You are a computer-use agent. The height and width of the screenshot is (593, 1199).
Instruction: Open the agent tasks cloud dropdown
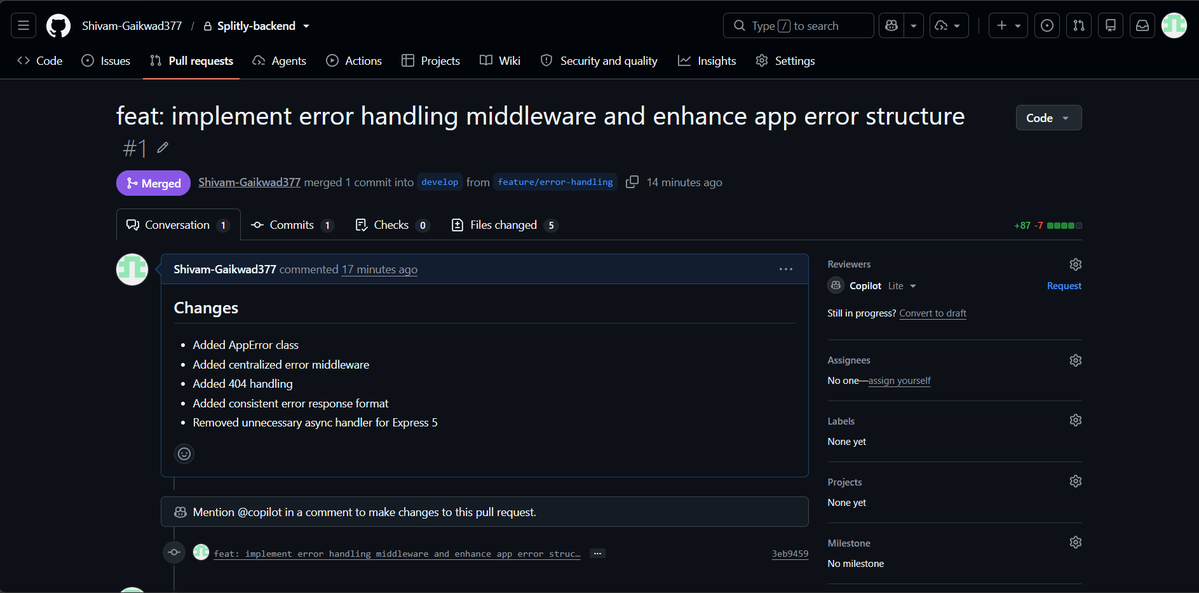coord(949,25)
